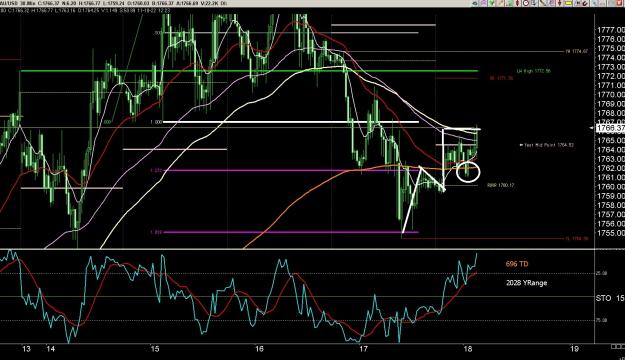Click the 1.272 Fibonacci level label
This screenshot has width=625, height=360.
[156, 170]
